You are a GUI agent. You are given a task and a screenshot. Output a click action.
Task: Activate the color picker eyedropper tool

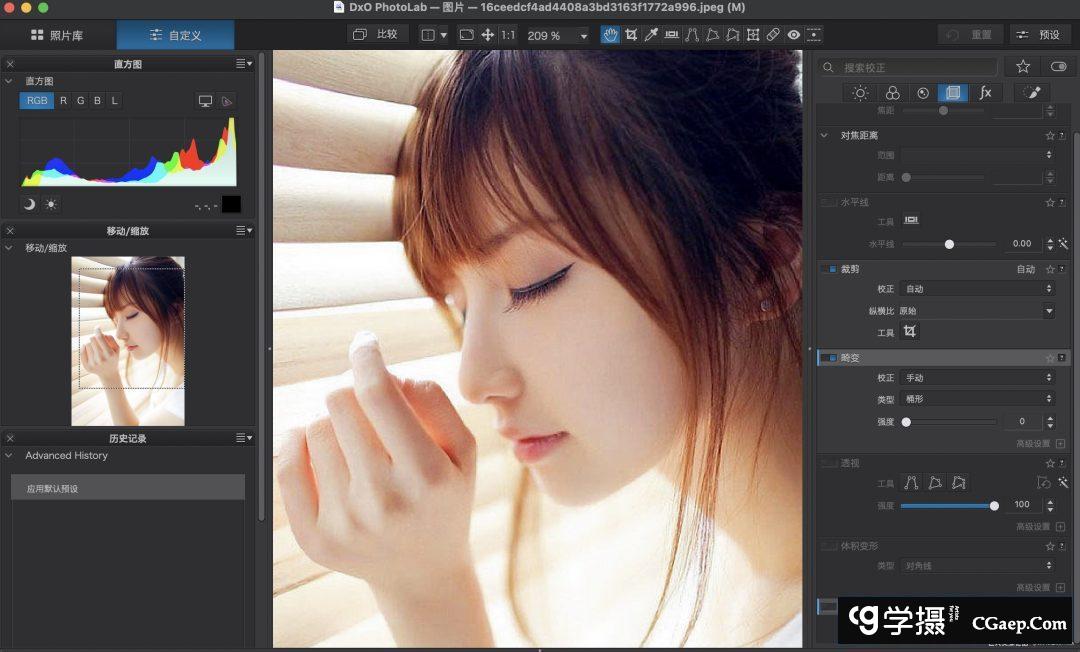pos(652,34)
